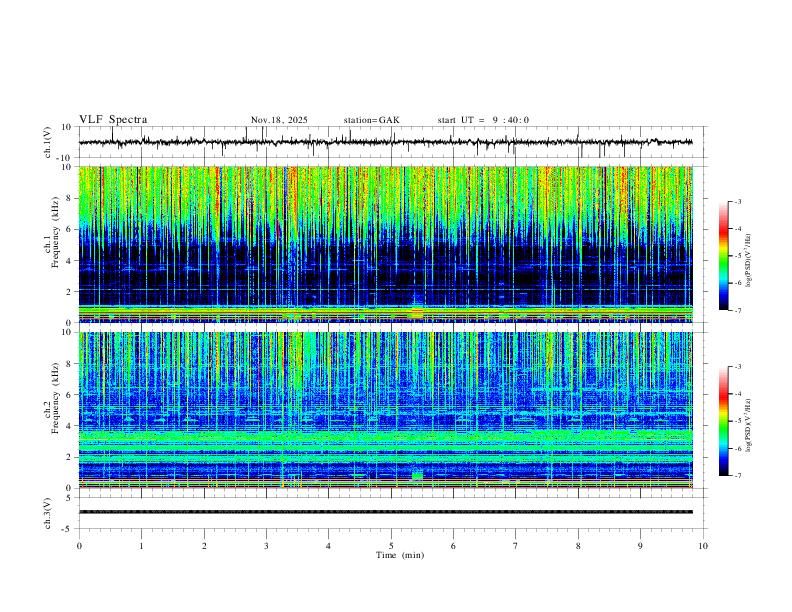Click the ch.1 spectrogram plot
This screenshot has width=792, height=612.
point(385,244)
